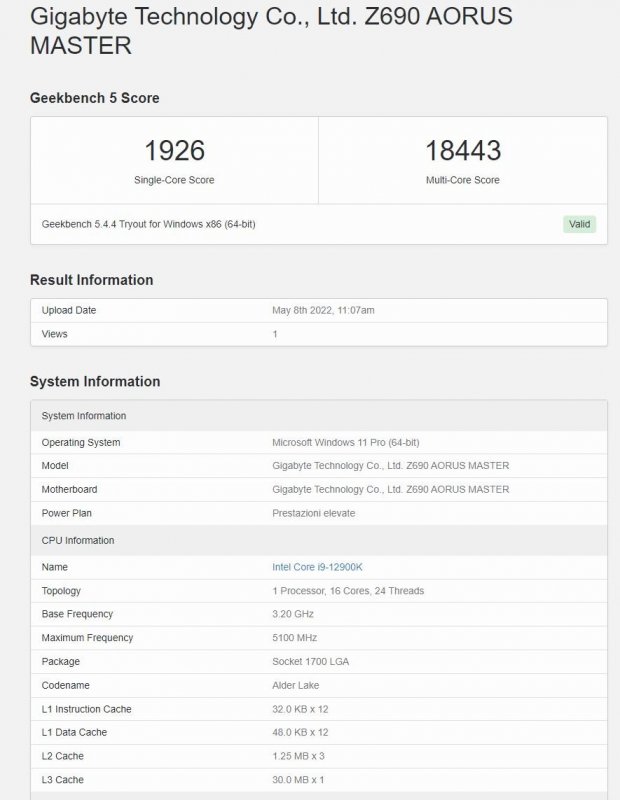This screenshot has height=800, width=620.
Task: Select the single-core score 1926
Action: click(x=175, y=151)
